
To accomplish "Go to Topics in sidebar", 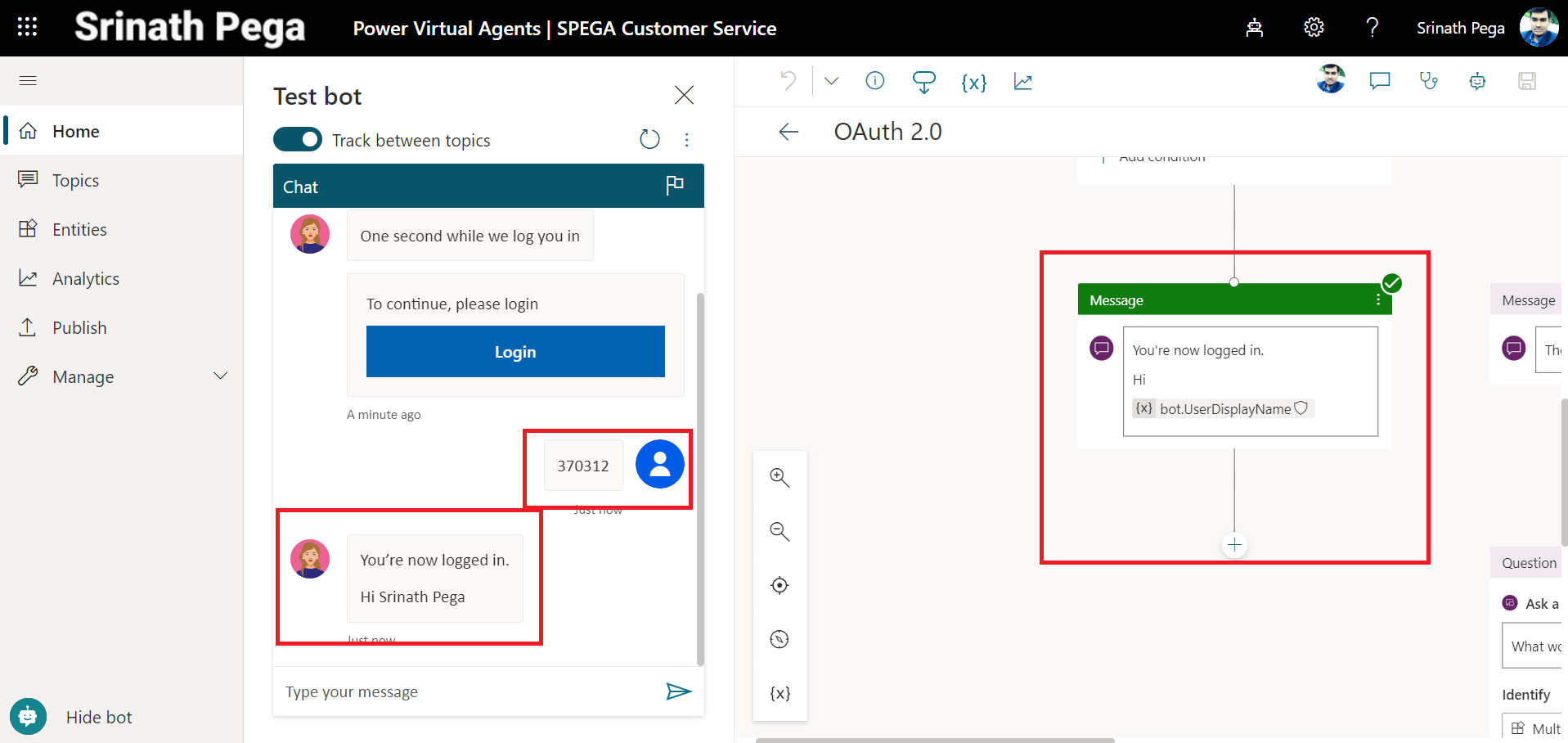I will [75, 180].
